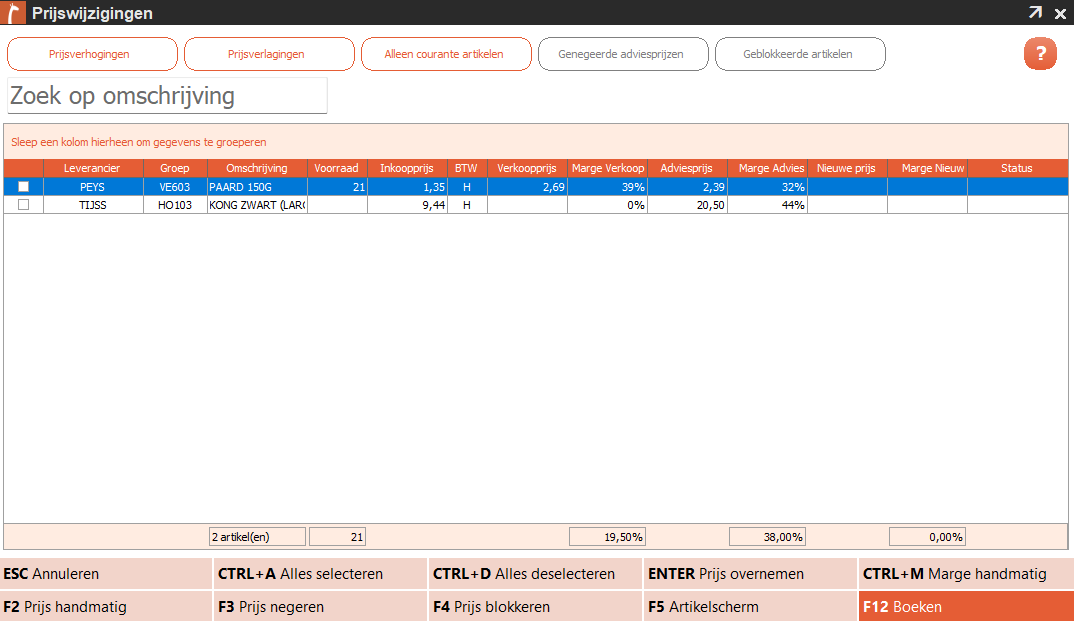Viewport: 1074px width, 621px height.
Task: Enable Geblokkeerde artikelen filter
Action: 800,54
